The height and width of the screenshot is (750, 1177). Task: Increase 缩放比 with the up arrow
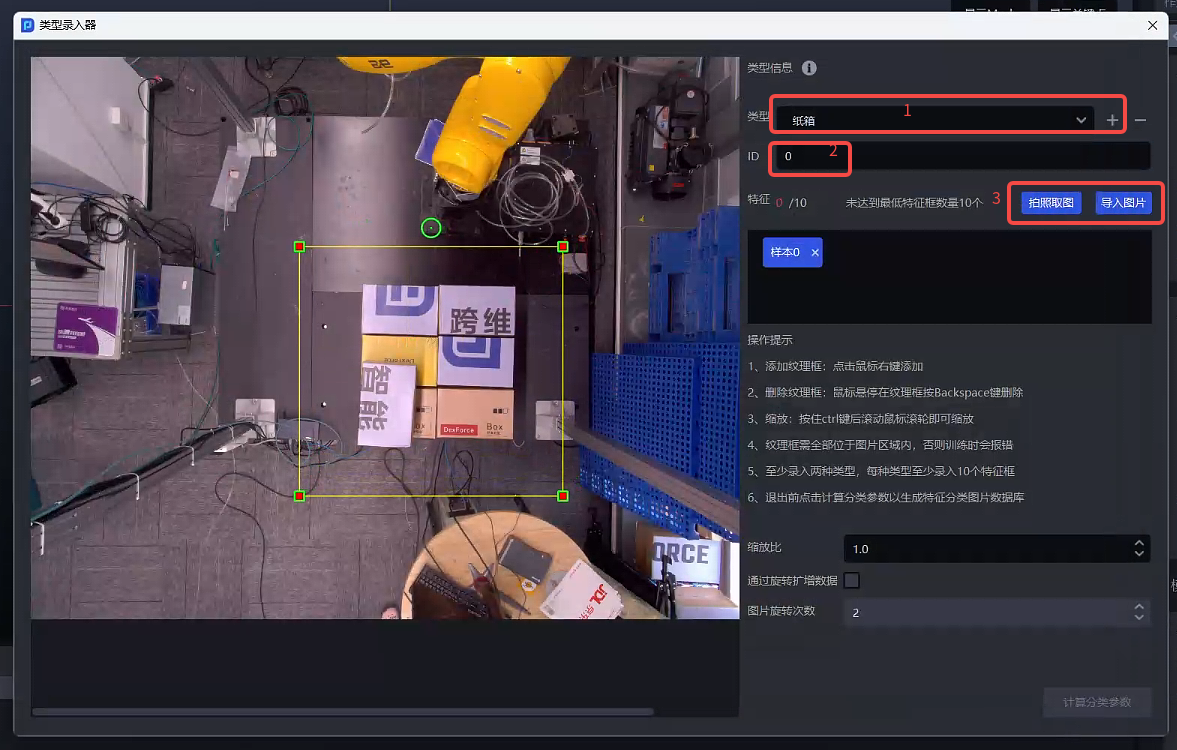tap(1138, 543)
